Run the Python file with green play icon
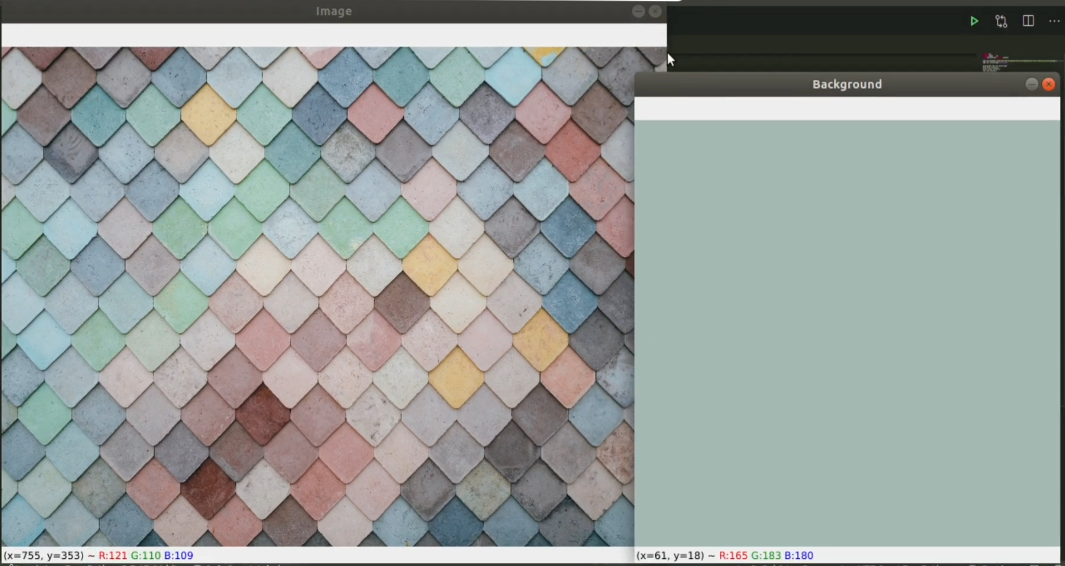 click(974, 22)
